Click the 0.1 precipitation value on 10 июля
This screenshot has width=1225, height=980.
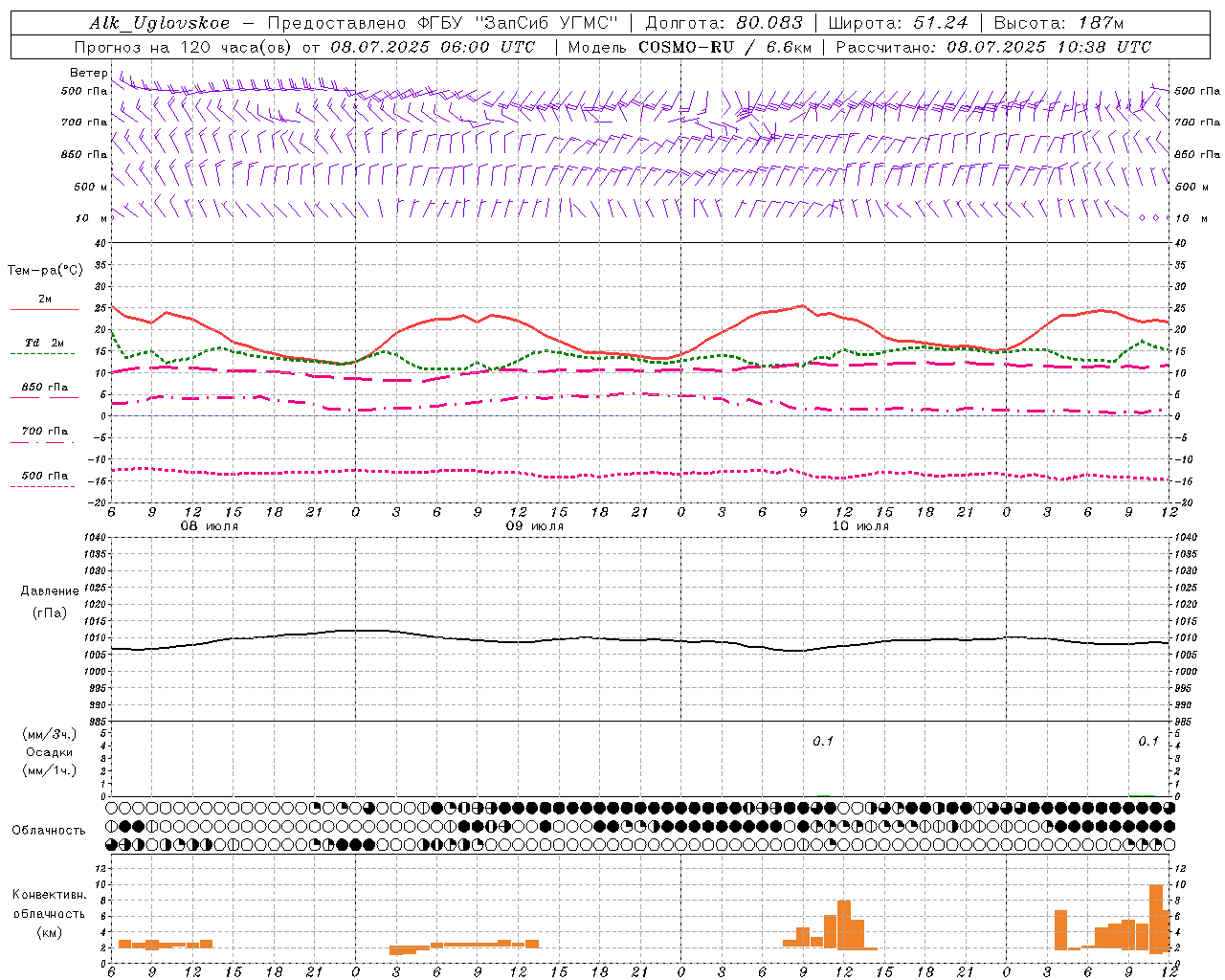tap(823, 741)
